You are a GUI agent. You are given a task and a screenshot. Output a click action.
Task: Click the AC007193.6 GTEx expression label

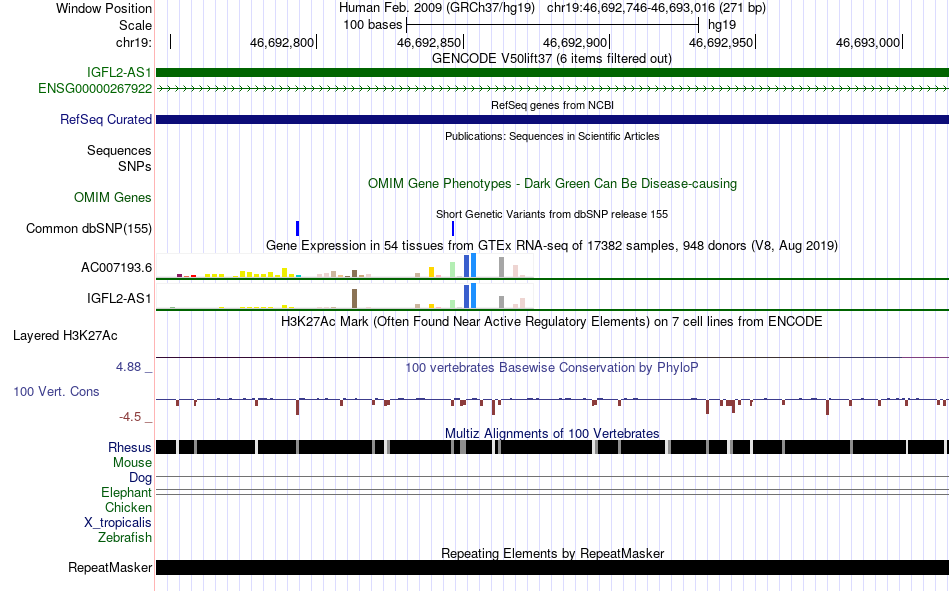[116, 267]
